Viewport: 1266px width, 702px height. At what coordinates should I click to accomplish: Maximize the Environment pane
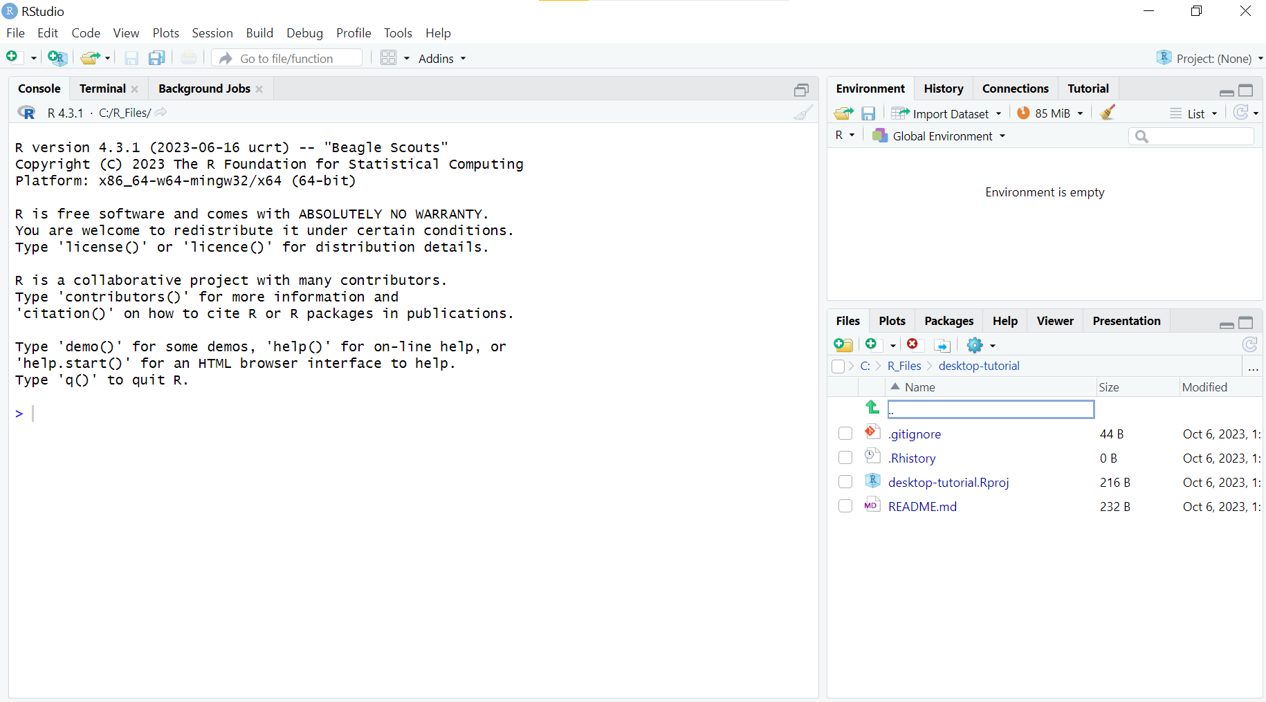1246,90
